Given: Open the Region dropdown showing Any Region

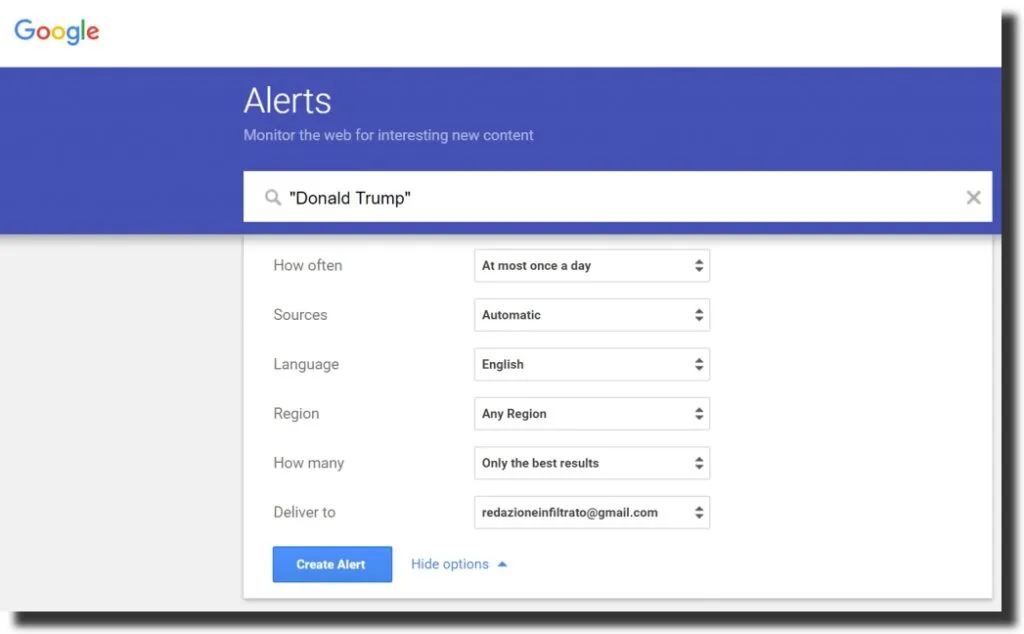Looking at the screenshot, I should (580, 413).
